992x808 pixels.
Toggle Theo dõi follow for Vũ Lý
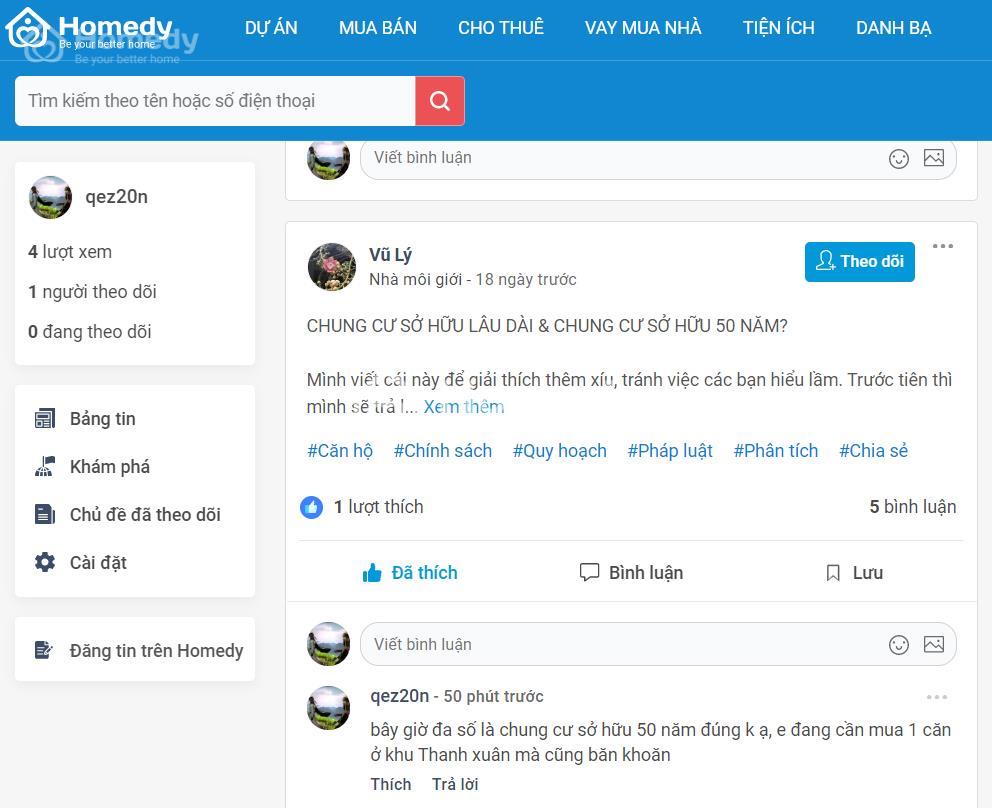coord(860,261)
